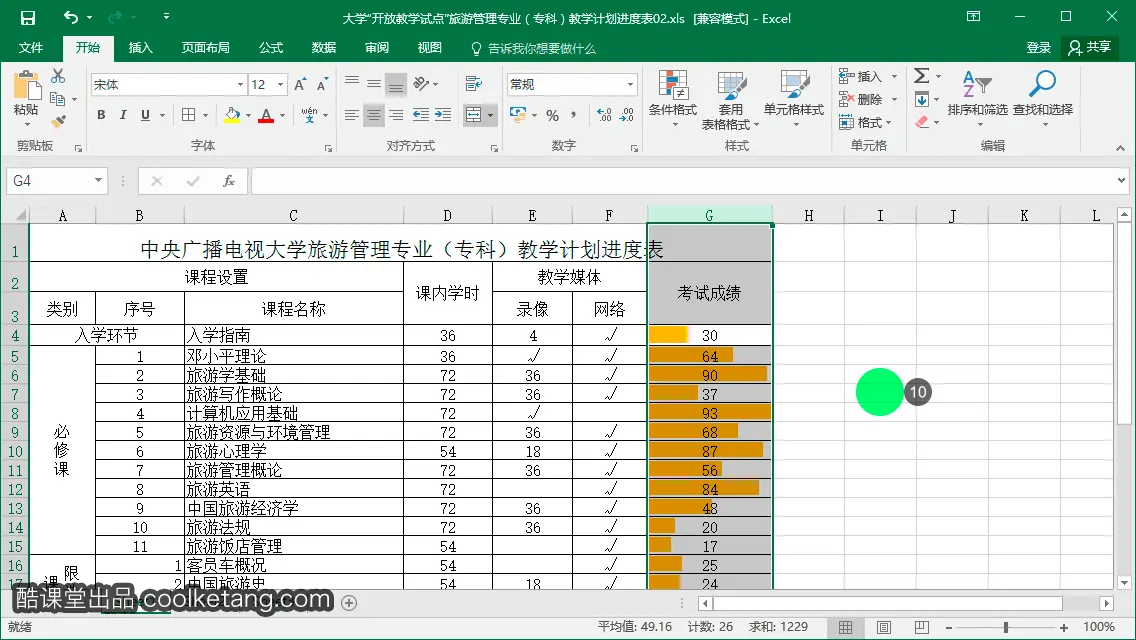Switch to the Formulas (公式) tab
Image resolution: width=1136 pixels, height=640 pixels.
[271, 48]
